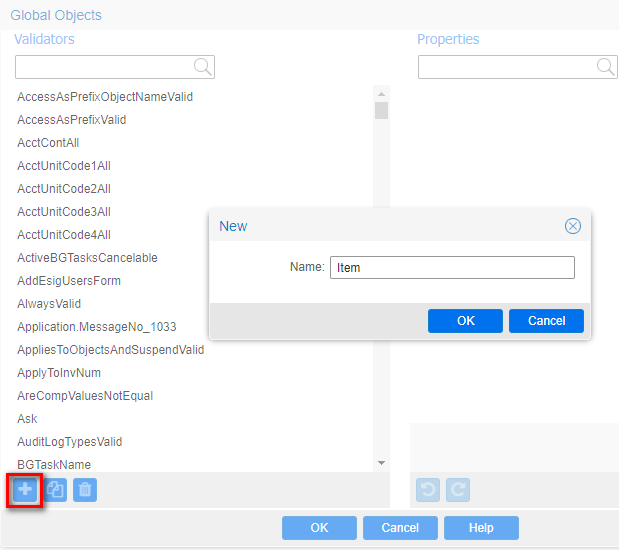Click the redo icon under Properties
619x550 pixels.
457,490
